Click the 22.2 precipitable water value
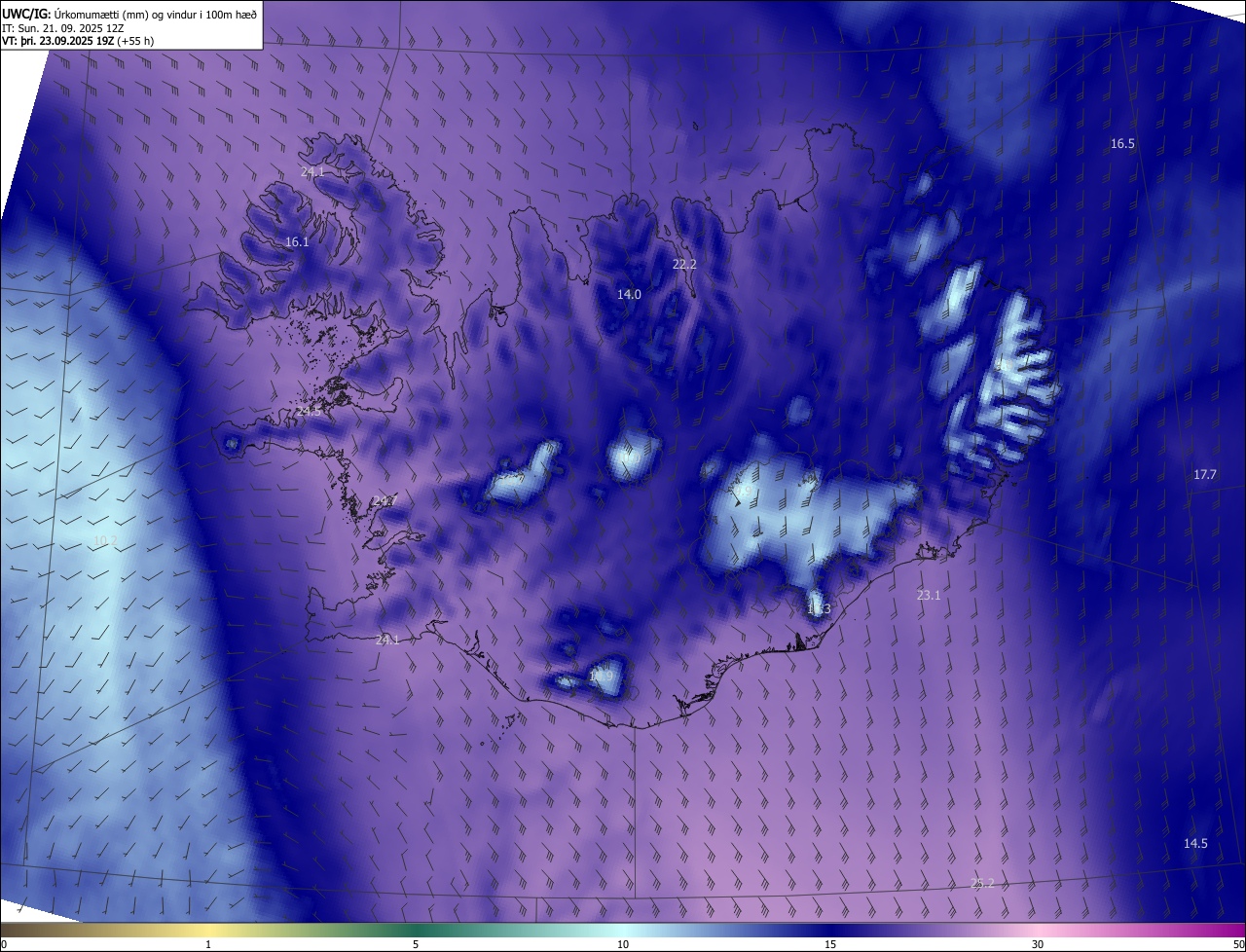 pyautogui.click(x=685, y=265)
